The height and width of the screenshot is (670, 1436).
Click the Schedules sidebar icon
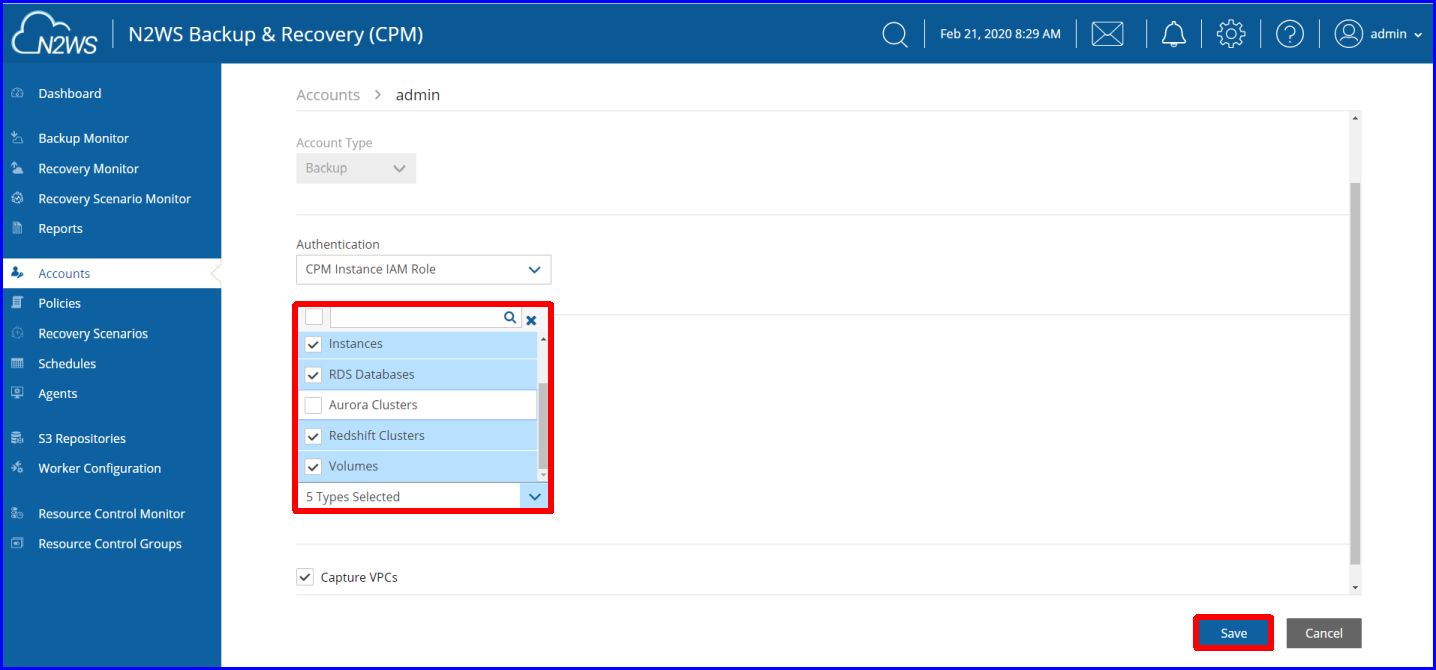[x=17, y=363]
